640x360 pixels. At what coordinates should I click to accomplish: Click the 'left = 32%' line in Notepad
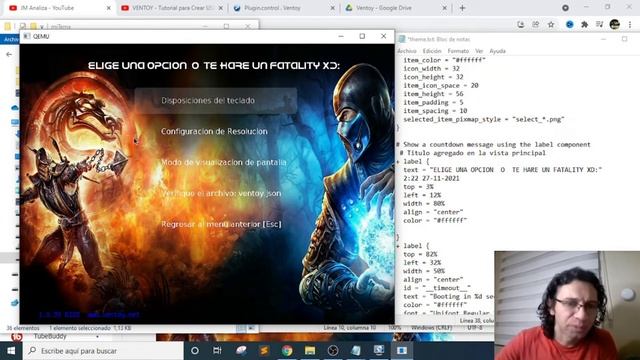[x=422, y=262]
